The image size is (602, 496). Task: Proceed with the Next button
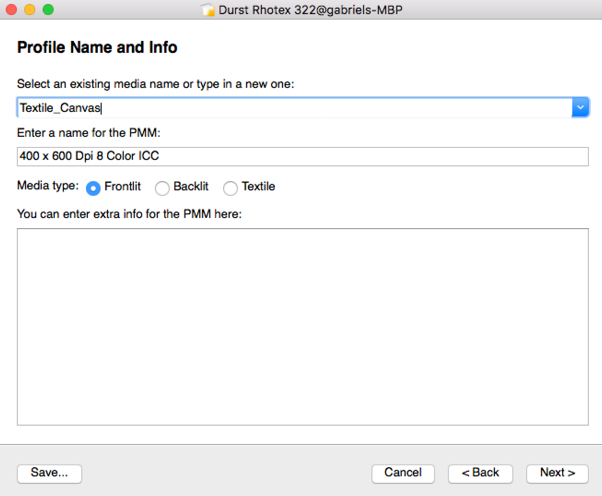557,473
